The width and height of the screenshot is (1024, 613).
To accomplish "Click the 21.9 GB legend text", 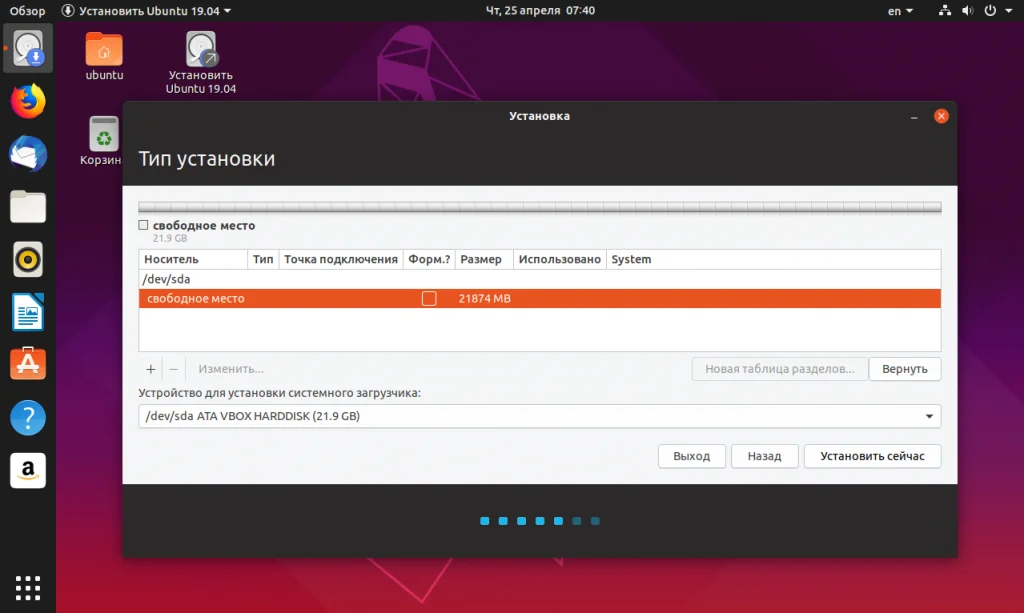I will tap(170, 238).
